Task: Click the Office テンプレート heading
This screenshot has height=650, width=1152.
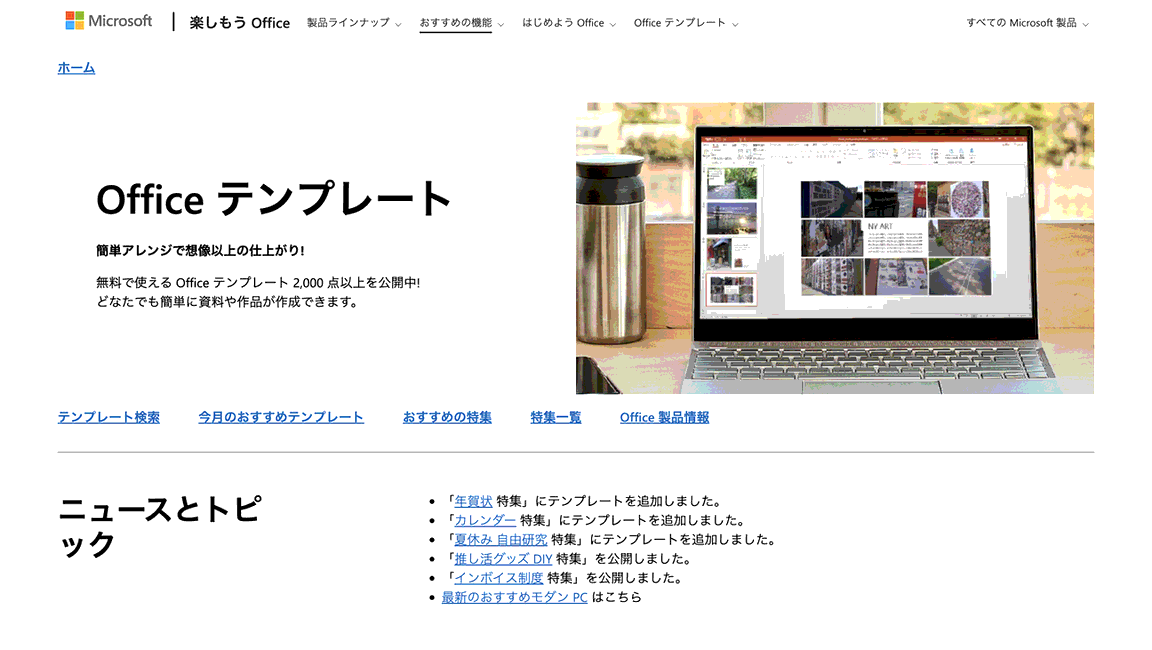Action: tap(273, 199)
